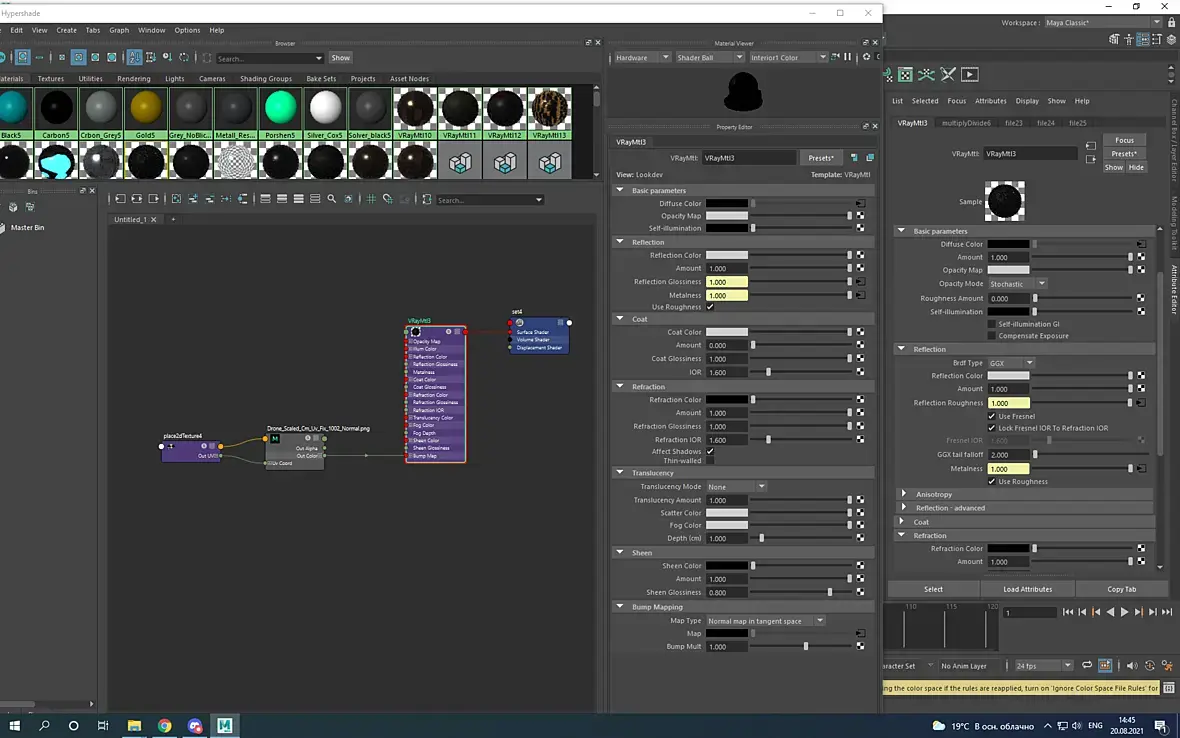Click the map button next to Diffuse Color
The height and width of the screenshot is (738, 1180).
[860, 203]
